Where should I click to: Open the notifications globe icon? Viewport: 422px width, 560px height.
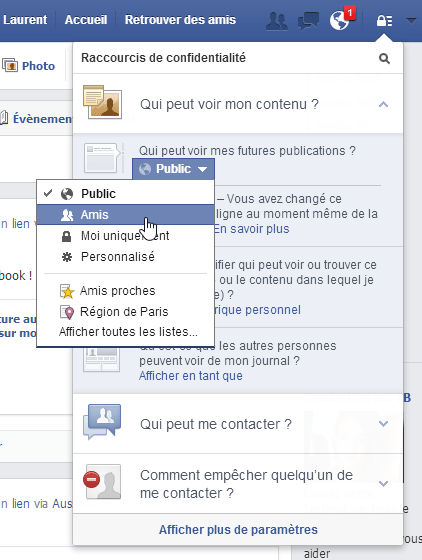(x=339, y=21)
